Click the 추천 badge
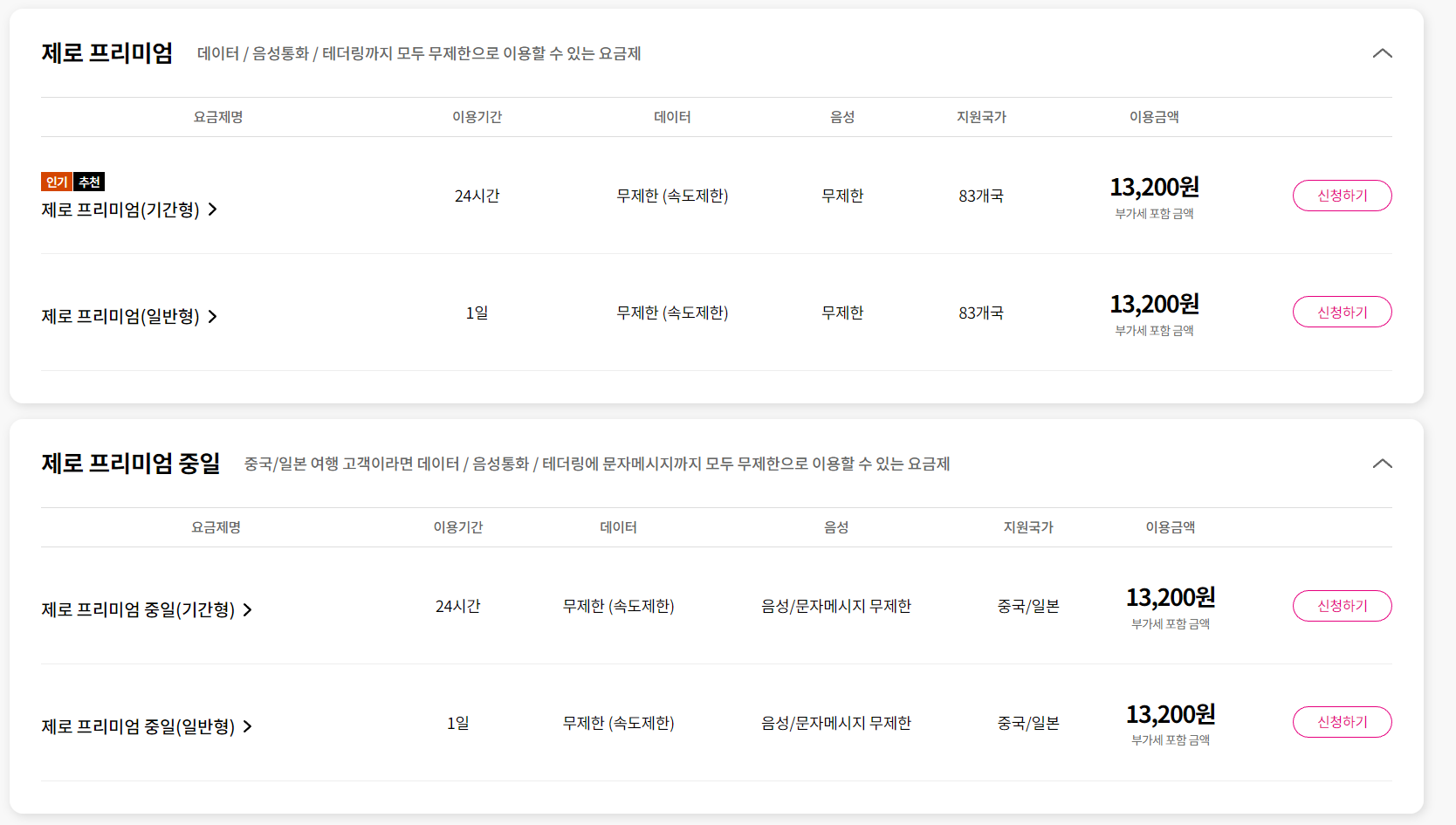This screenshot has width=1456, height=825. click(x=90, y=182)
